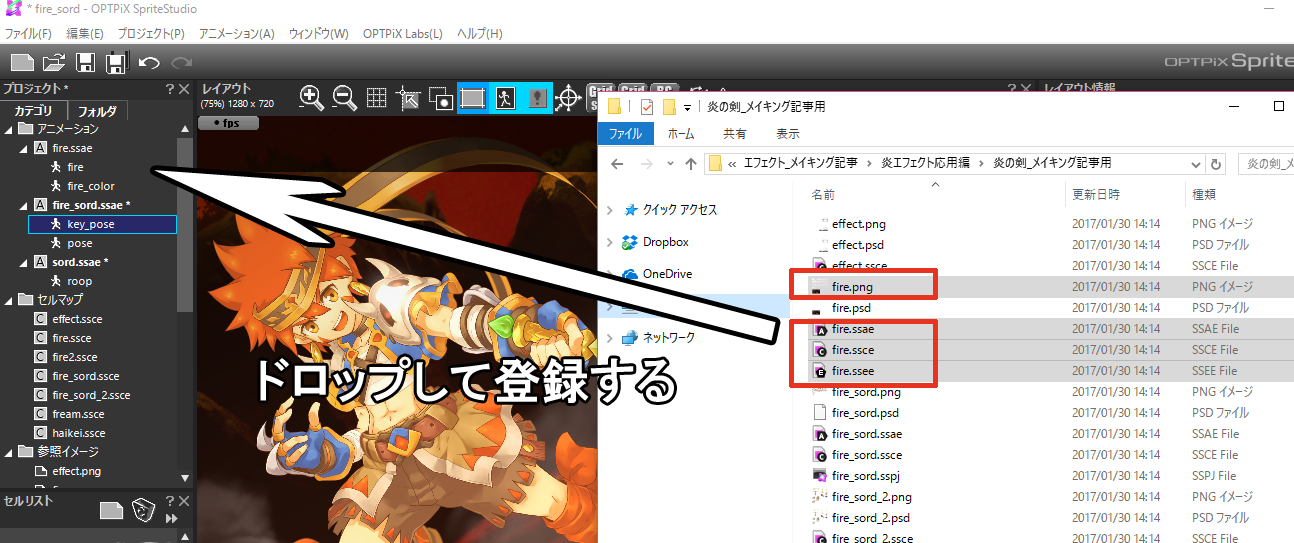Click Explorer up-one-level arrow
Image resolution: width=1294 pixels, height=543 pixels.
click(x=690, y=164)
